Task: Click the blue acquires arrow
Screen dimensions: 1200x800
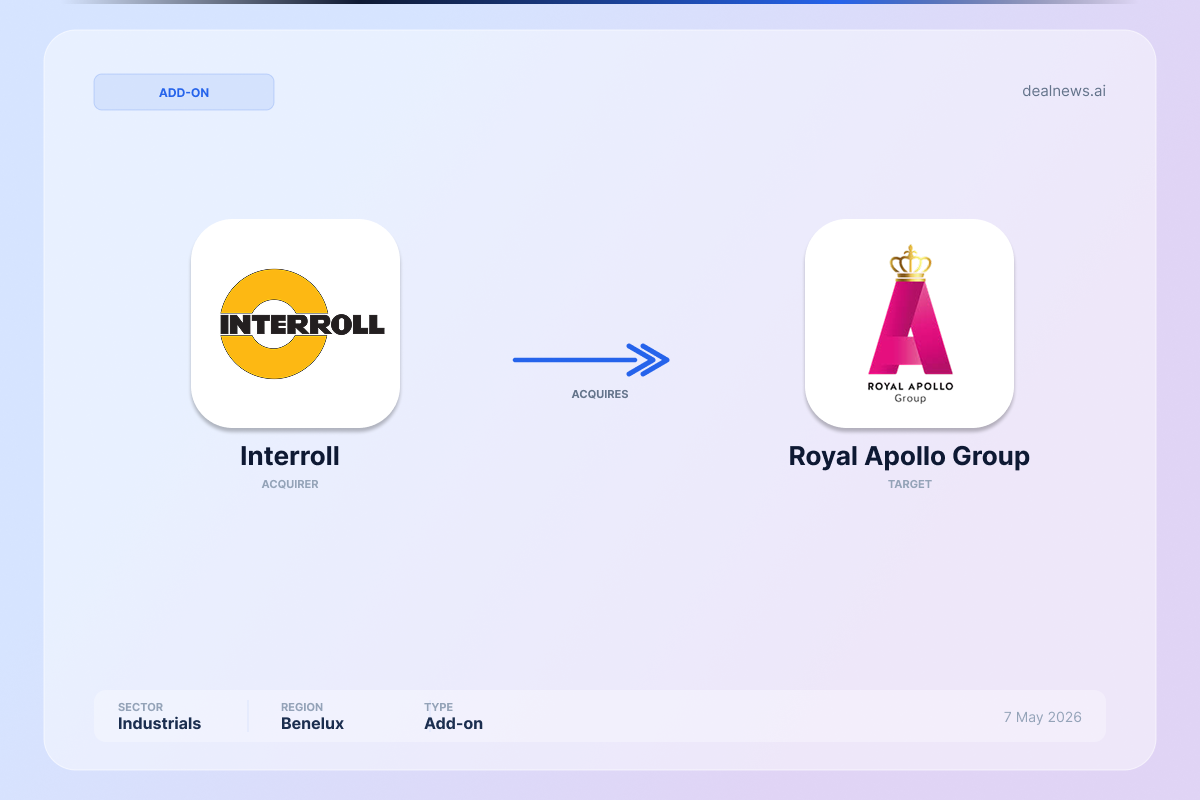Action: [x=591, y=360]
